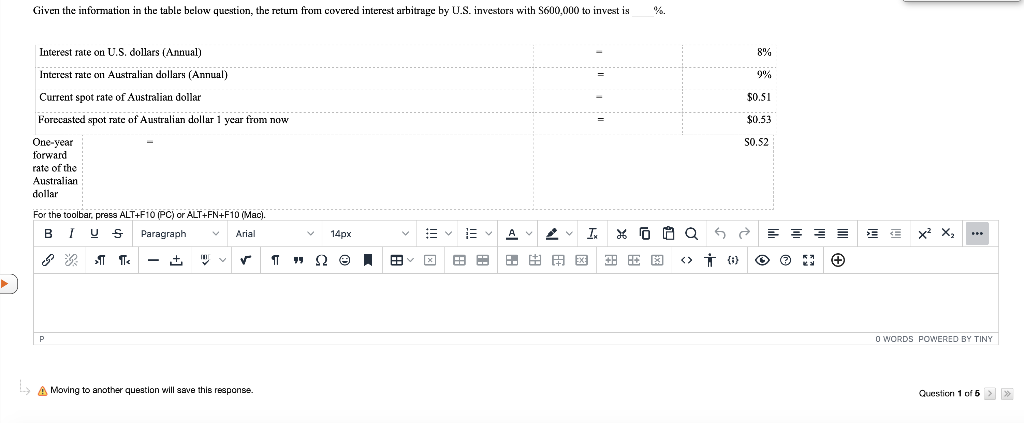Toggle bold formatting
The height and width of the screenshot is (423, 1024).
click(48, 234)
